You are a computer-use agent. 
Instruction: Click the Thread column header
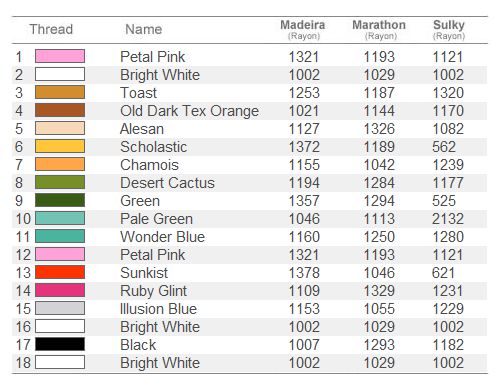click(x=51, y=29)
